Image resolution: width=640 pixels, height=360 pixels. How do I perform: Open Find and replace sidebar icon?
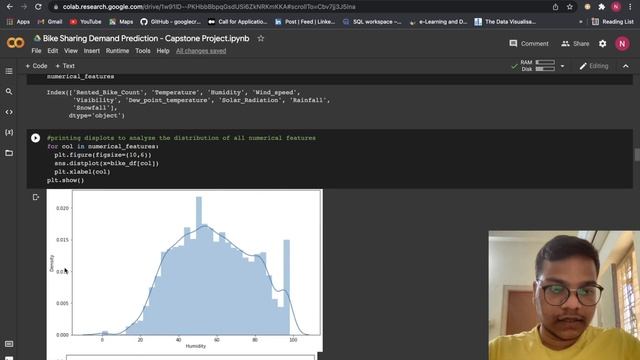tap(9, 91)
